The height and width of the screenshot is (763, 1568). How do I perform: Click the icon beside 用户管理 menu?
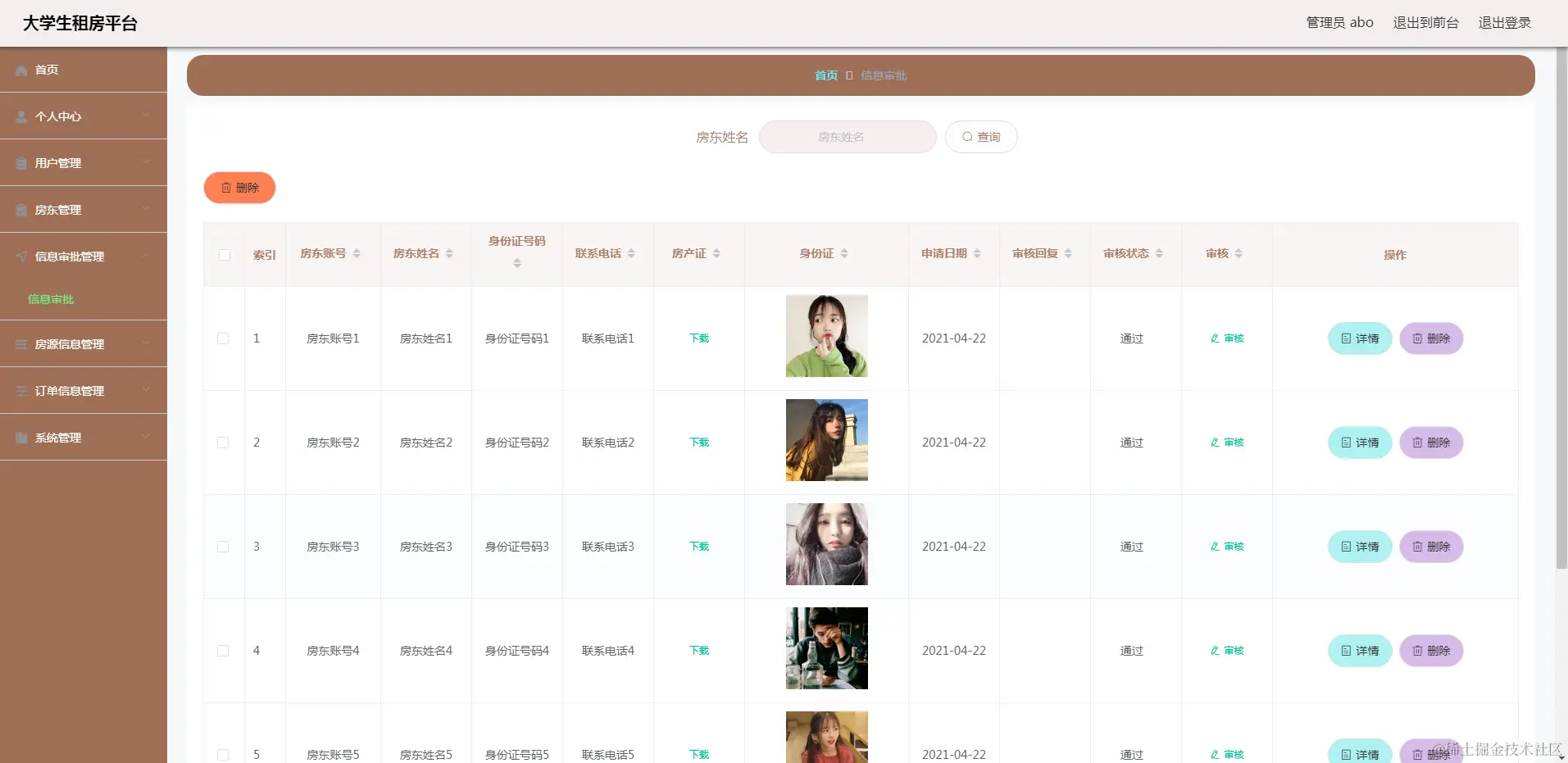21,164
